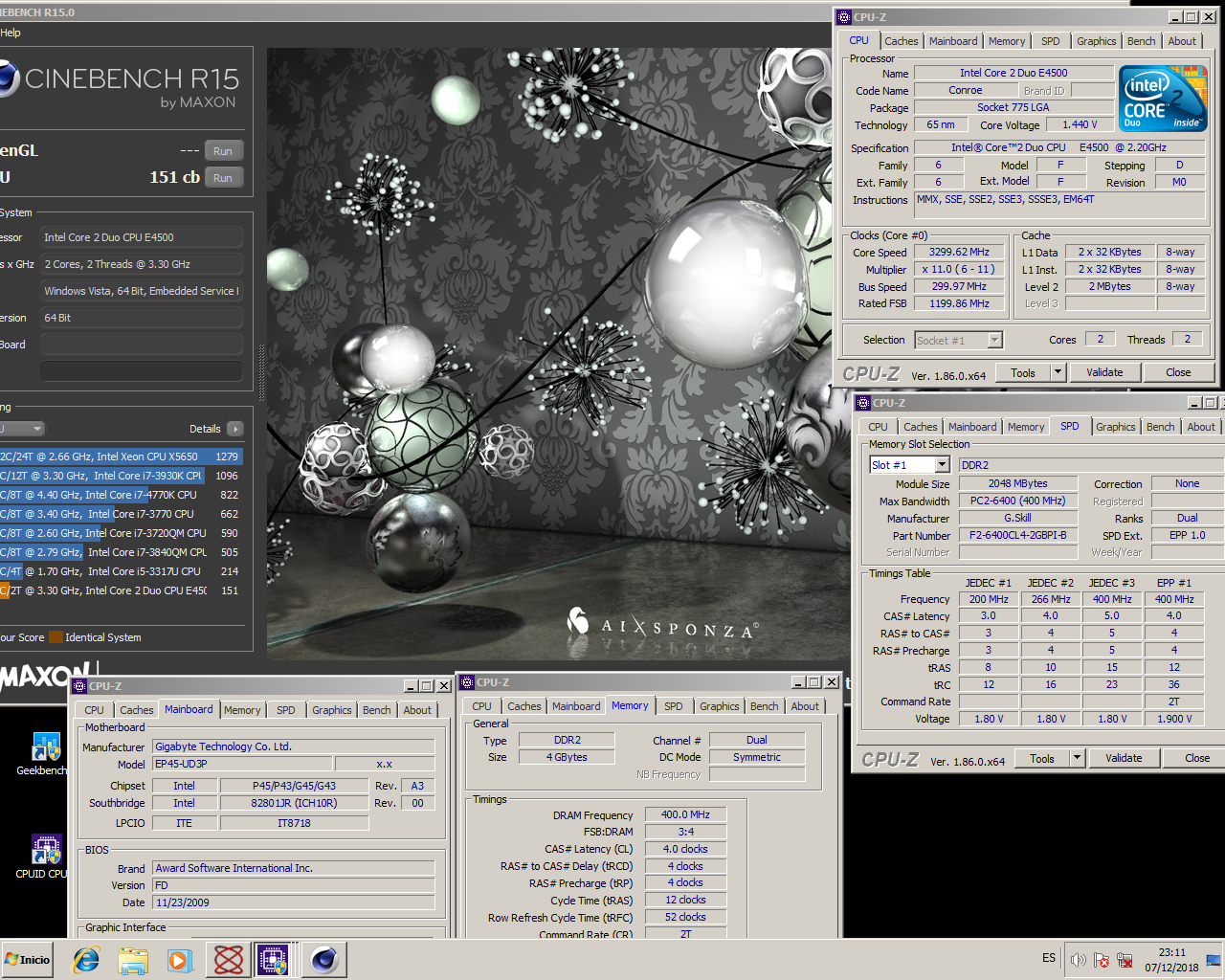
Task: Select the Core i7-4770K ranking row
Action: point(121,495)
